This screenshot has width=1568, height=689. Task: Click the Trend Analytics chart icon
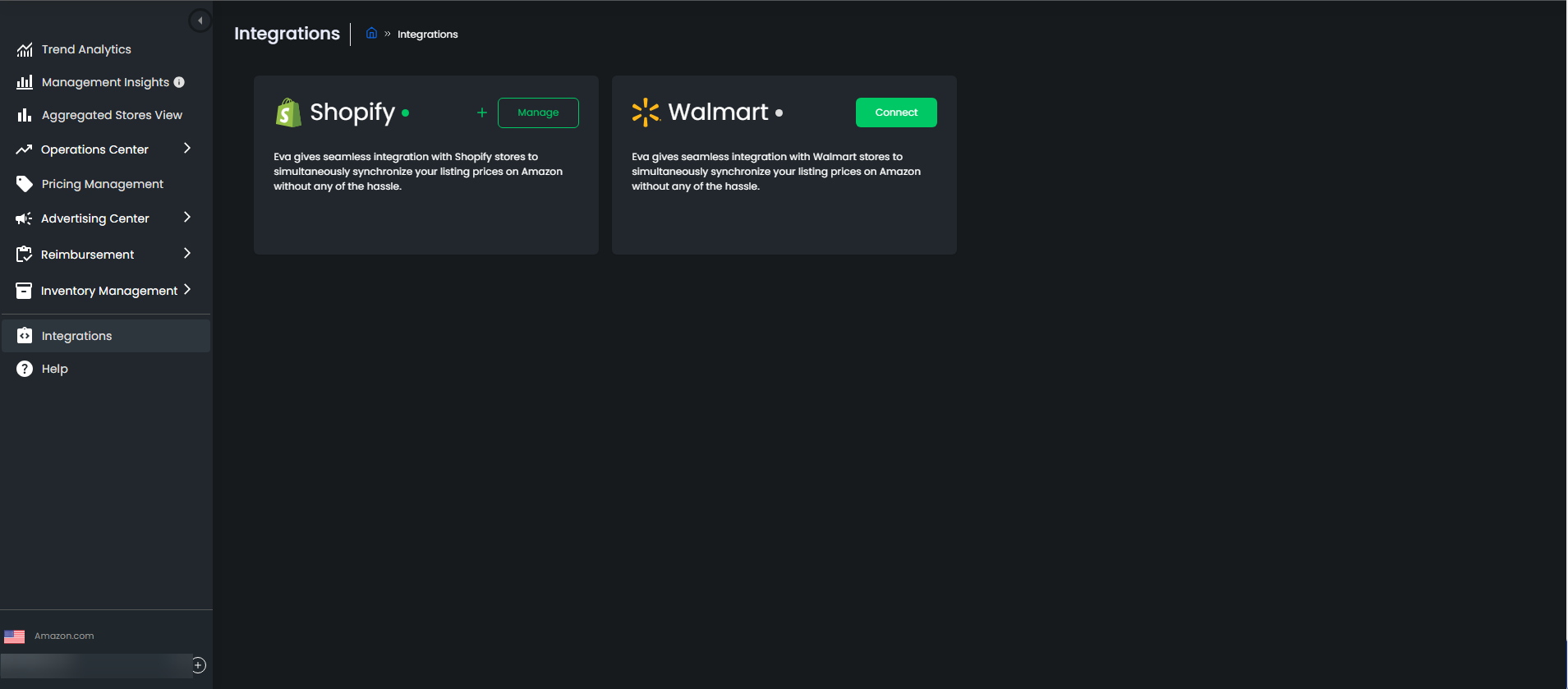point(25,49)
